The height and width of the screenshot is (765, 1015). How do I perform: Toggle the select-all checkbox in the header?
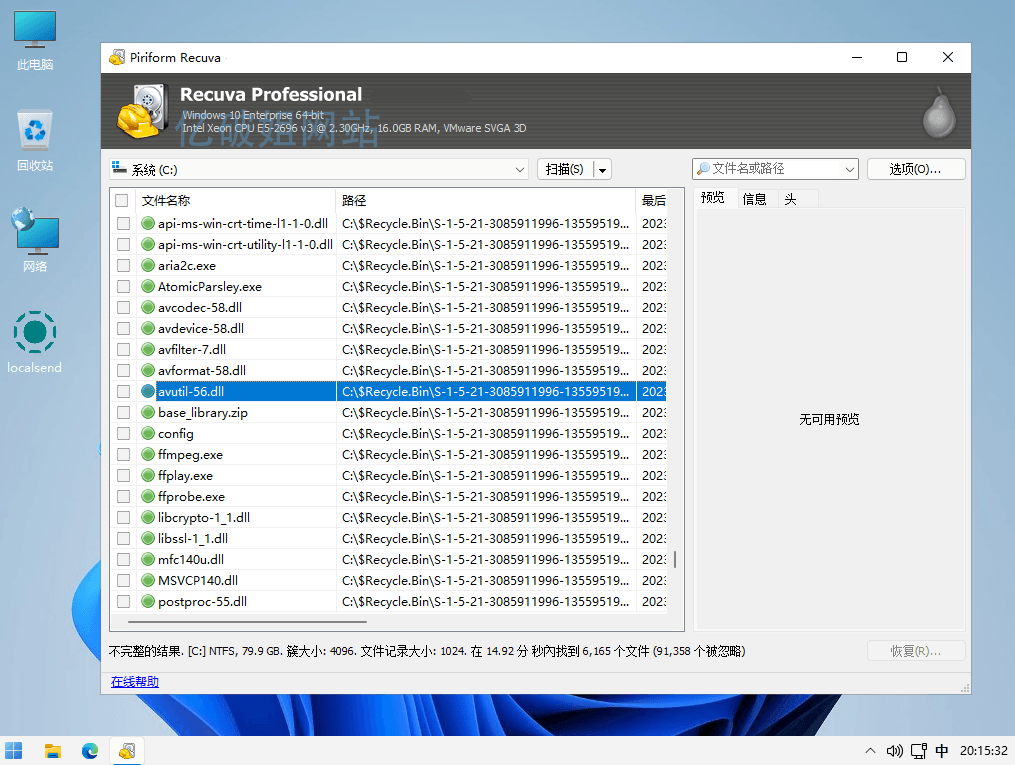[x=122, y=200]
